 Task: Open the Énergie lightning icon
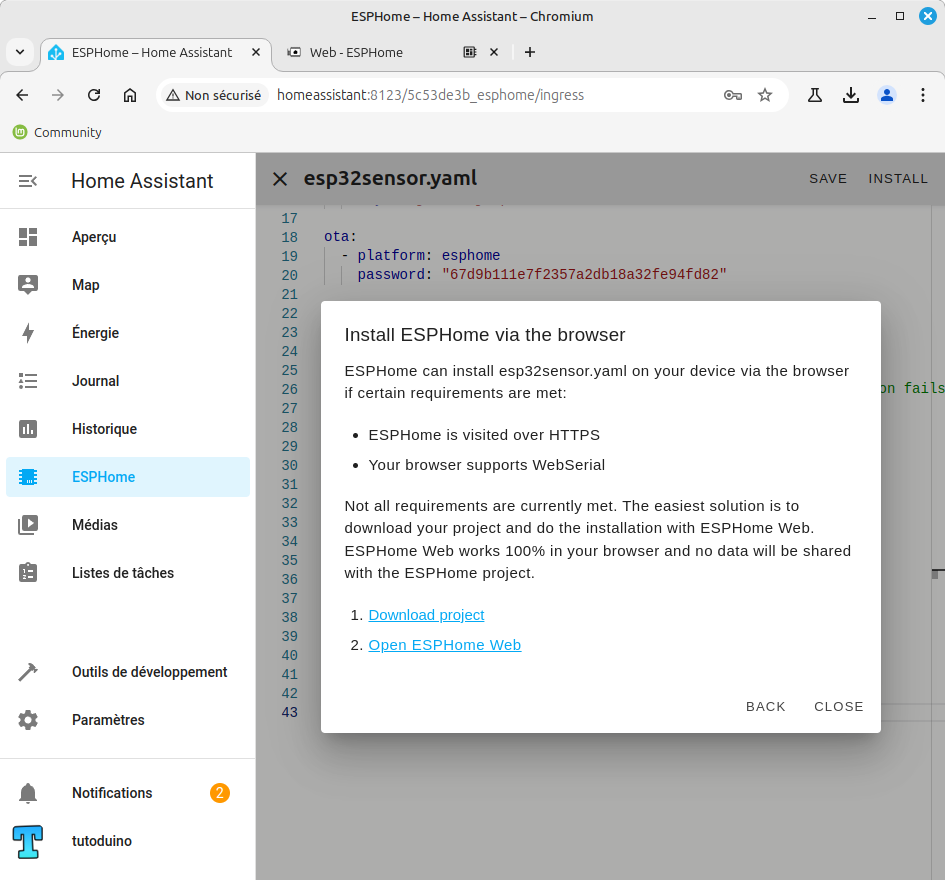coord(28,333)
